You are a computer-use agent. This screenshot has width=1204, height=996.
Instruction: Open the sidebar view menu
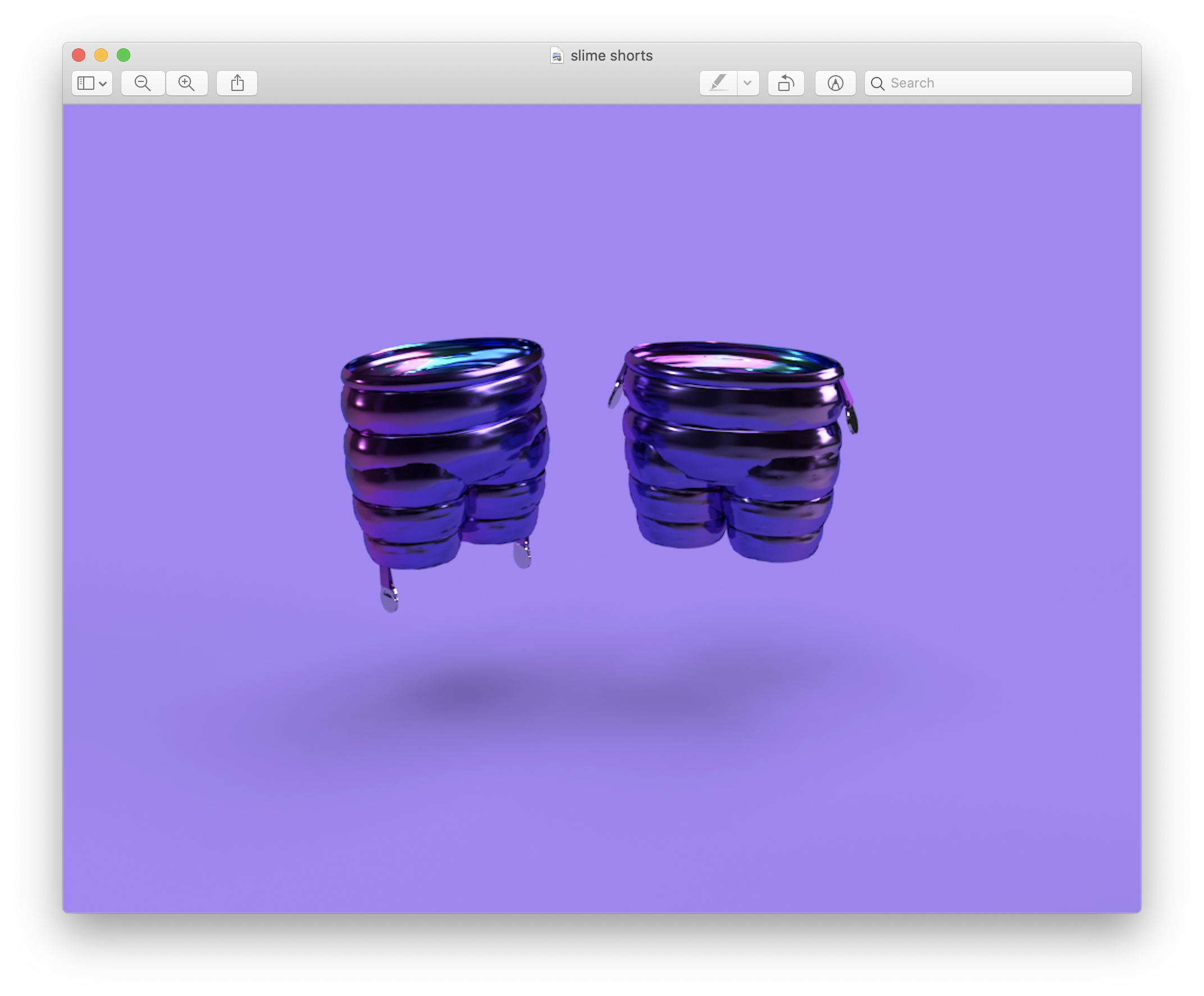click(x=92, y=83)
